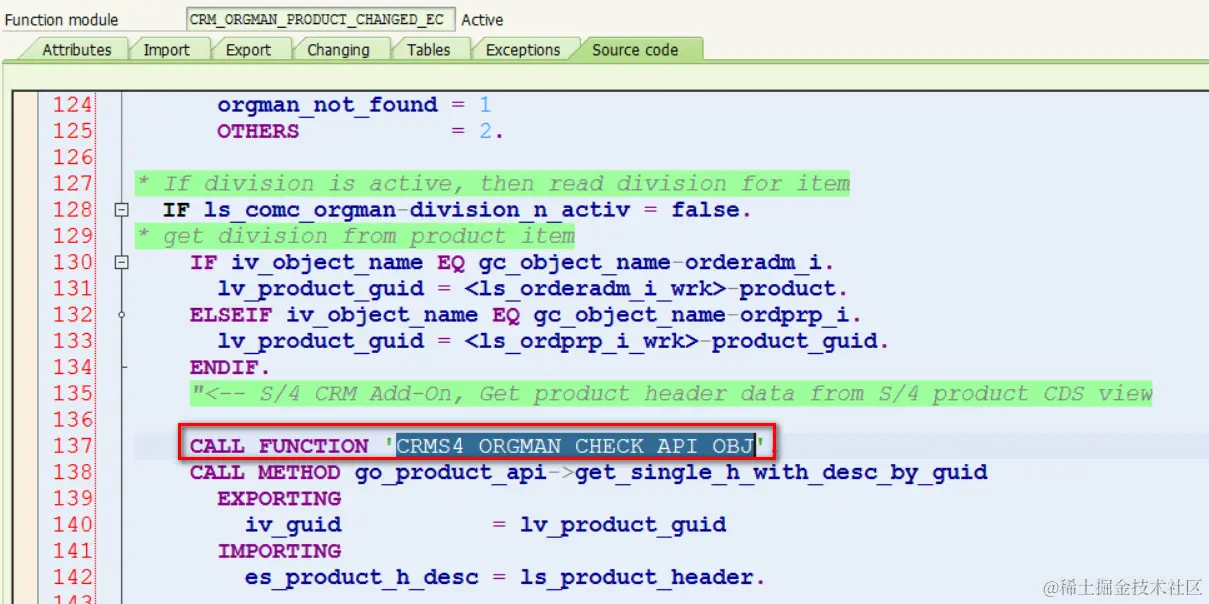Open the Tables tab
This screenshot has height=604, width=1209.
coord(428,49)
